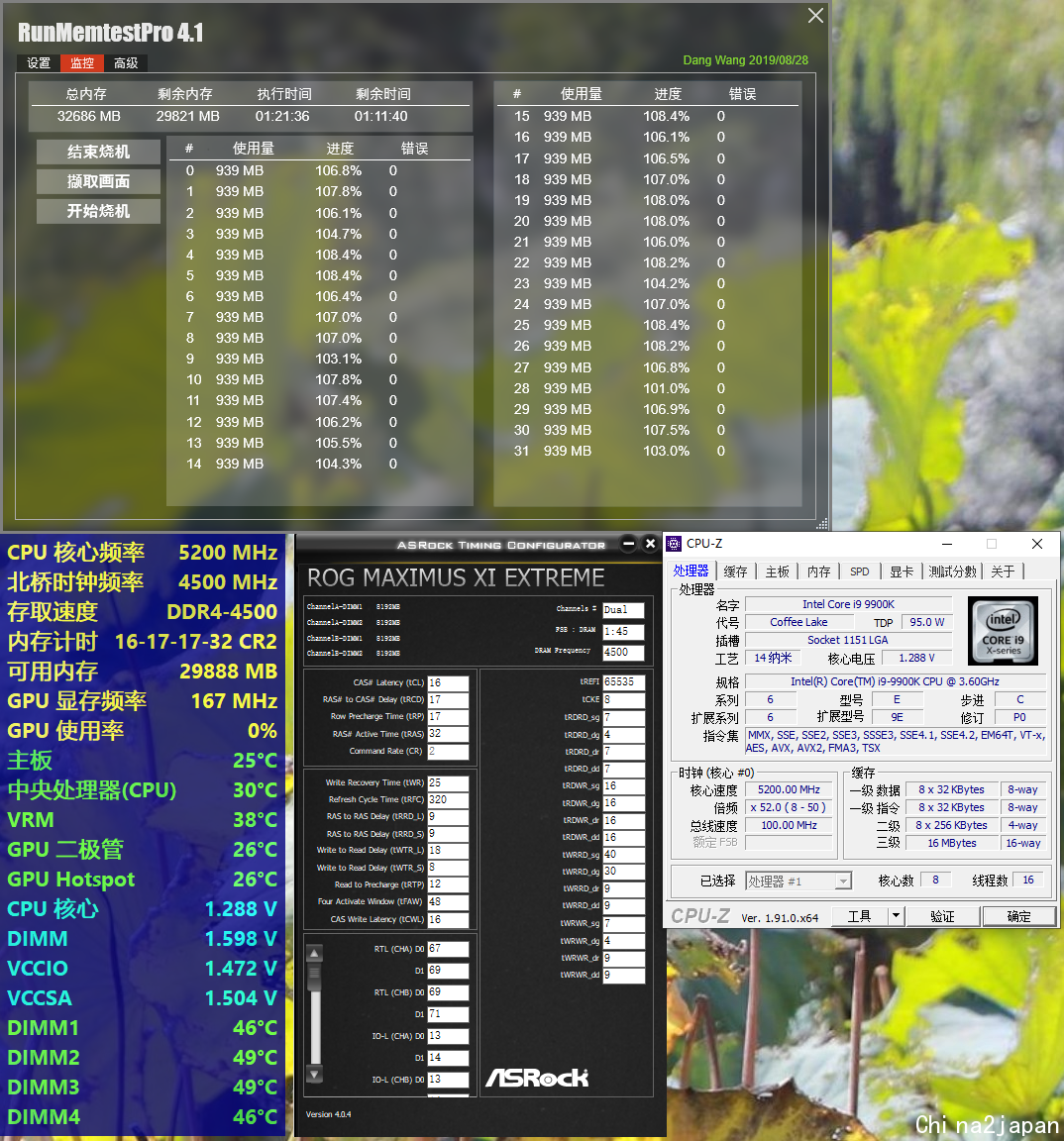Click the Write Recovery Time (tWR) field
The height and width of the screenshot is (1141, 1064).
tap(448, 783)
